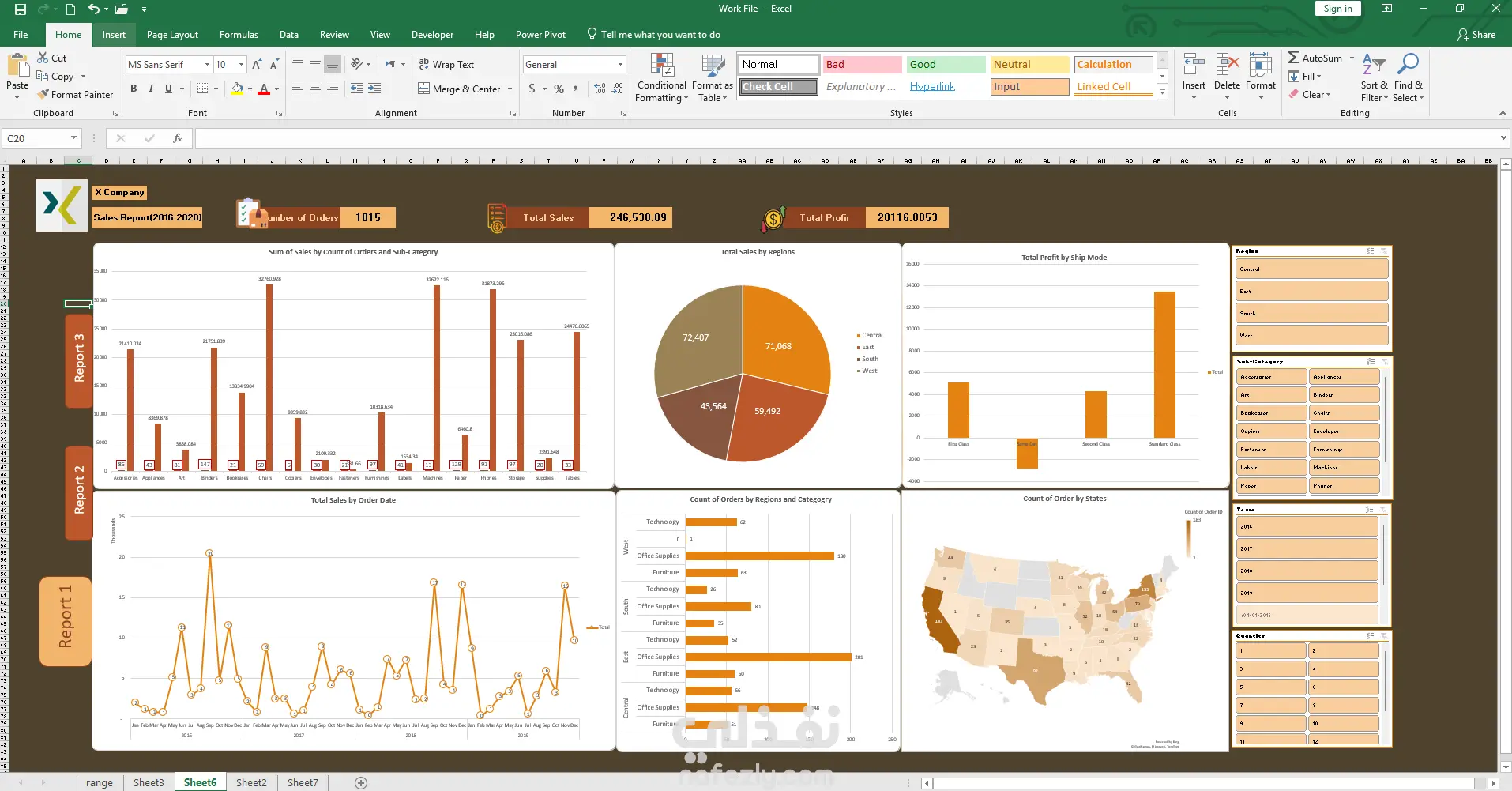Toggle multi-select on the Quantity slicer
Image resolution: width=1512 pixels, height=791 pixels.
click(x=1371, y=636)
